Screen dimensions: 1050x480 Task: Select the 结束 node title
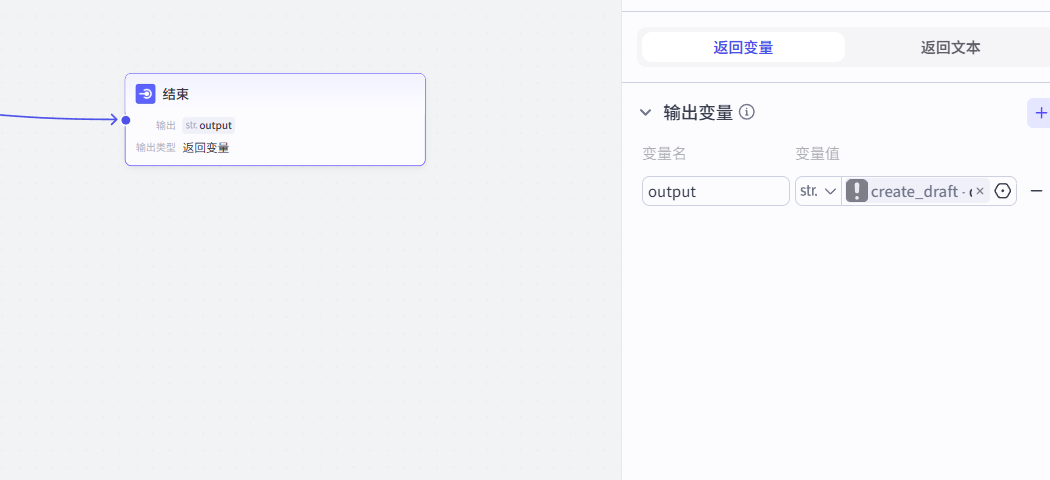click(176, 94)
